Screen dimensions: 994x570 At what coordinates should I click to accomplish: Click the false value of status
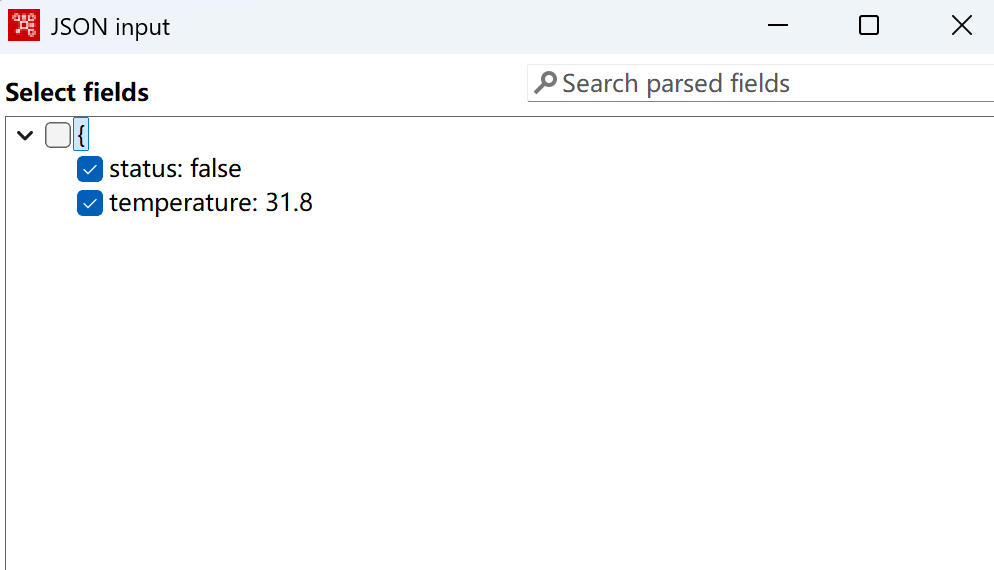(x=216, y=169)
